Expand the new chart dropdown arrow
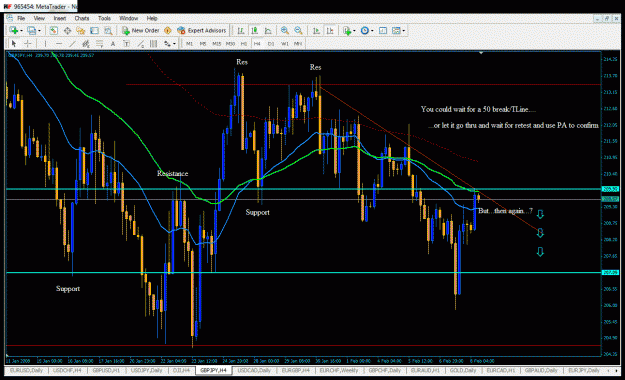This screenshot has width=625, height=380. click(x=21, y=31)
